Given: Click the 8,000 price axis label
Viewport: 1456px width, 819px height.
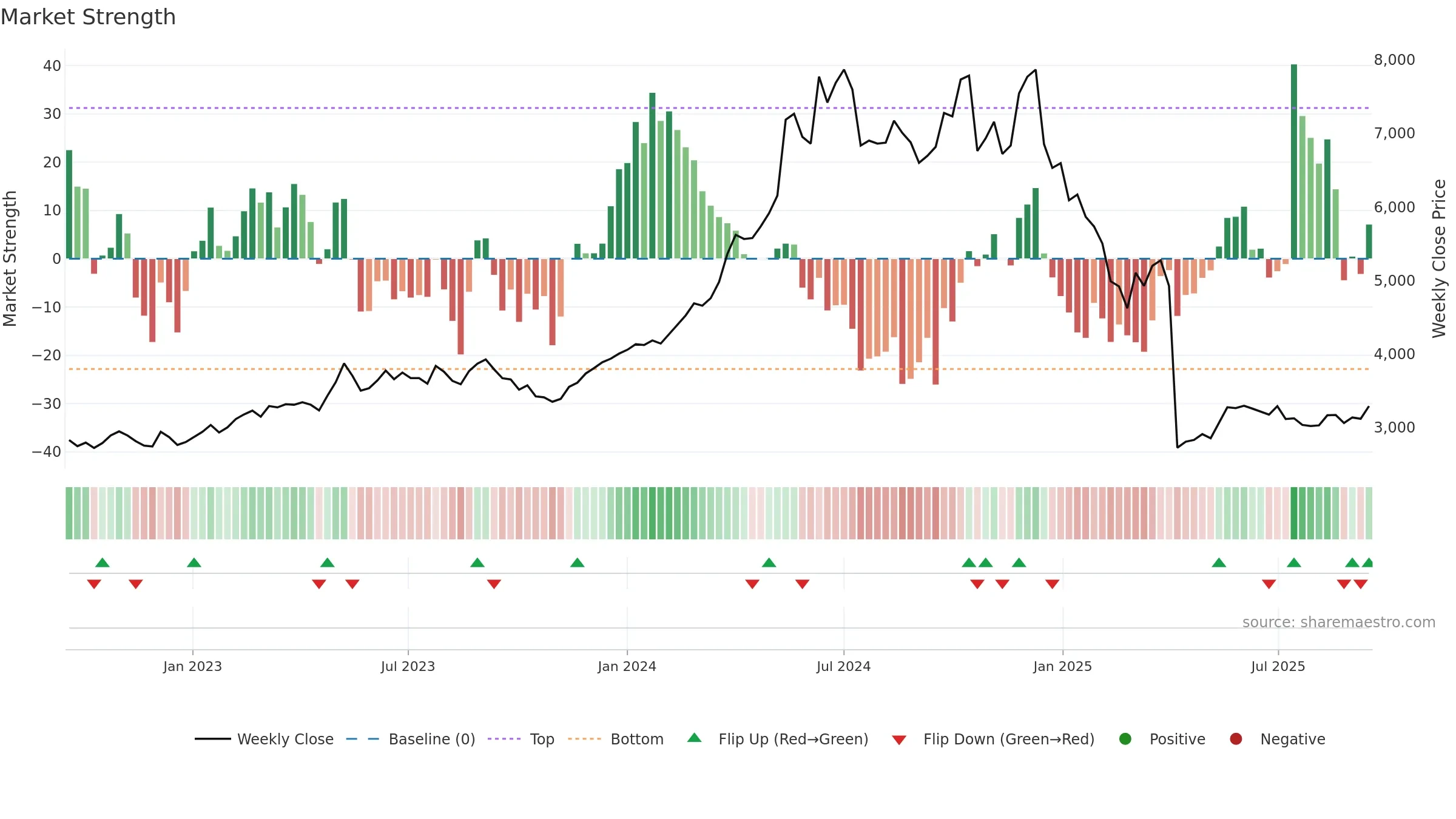Looking at the screenshot, I should pyautogui.click(x=1394, y=60).
